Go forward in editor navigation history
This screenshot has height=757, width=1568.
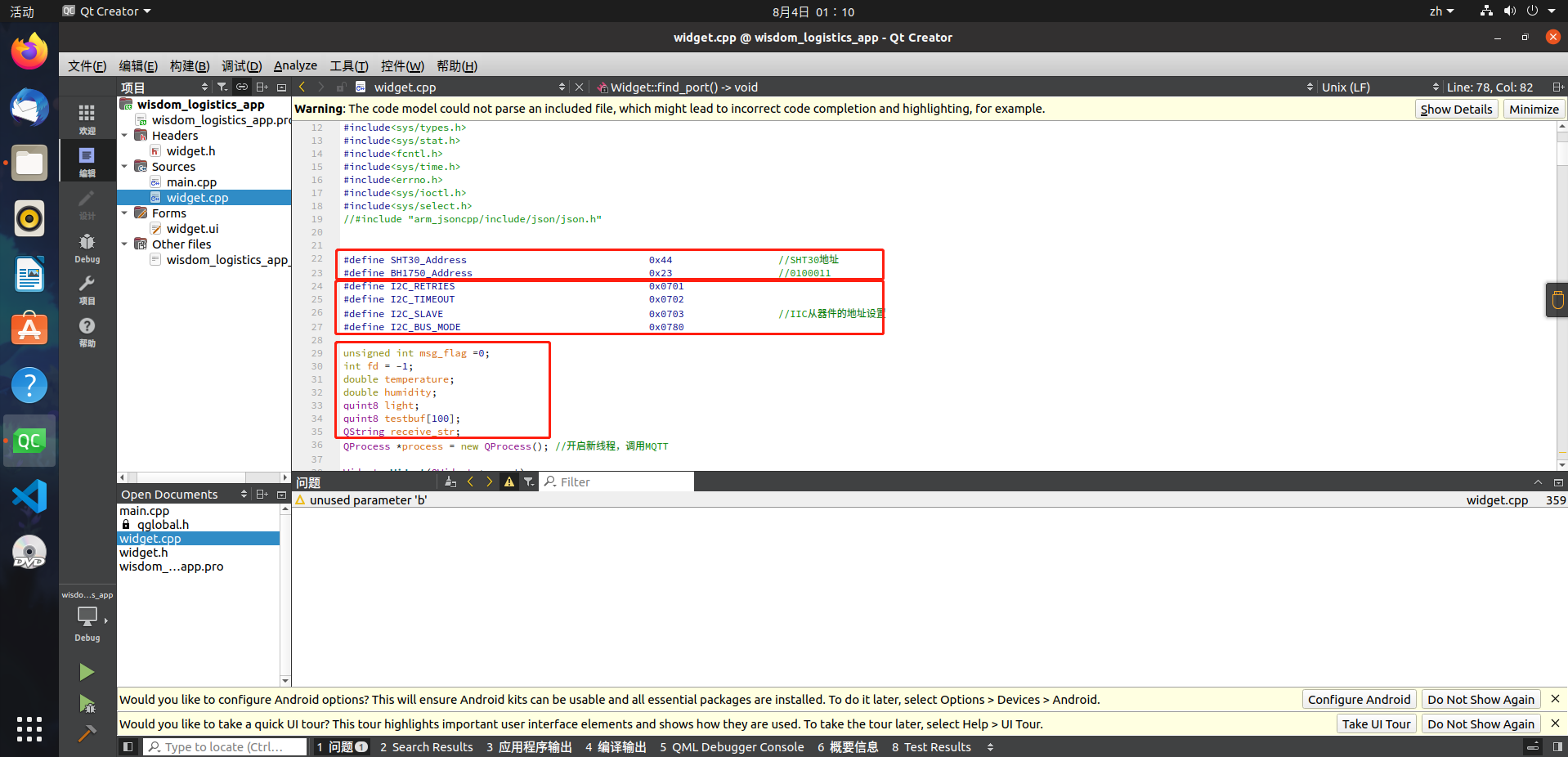(321, 87)
